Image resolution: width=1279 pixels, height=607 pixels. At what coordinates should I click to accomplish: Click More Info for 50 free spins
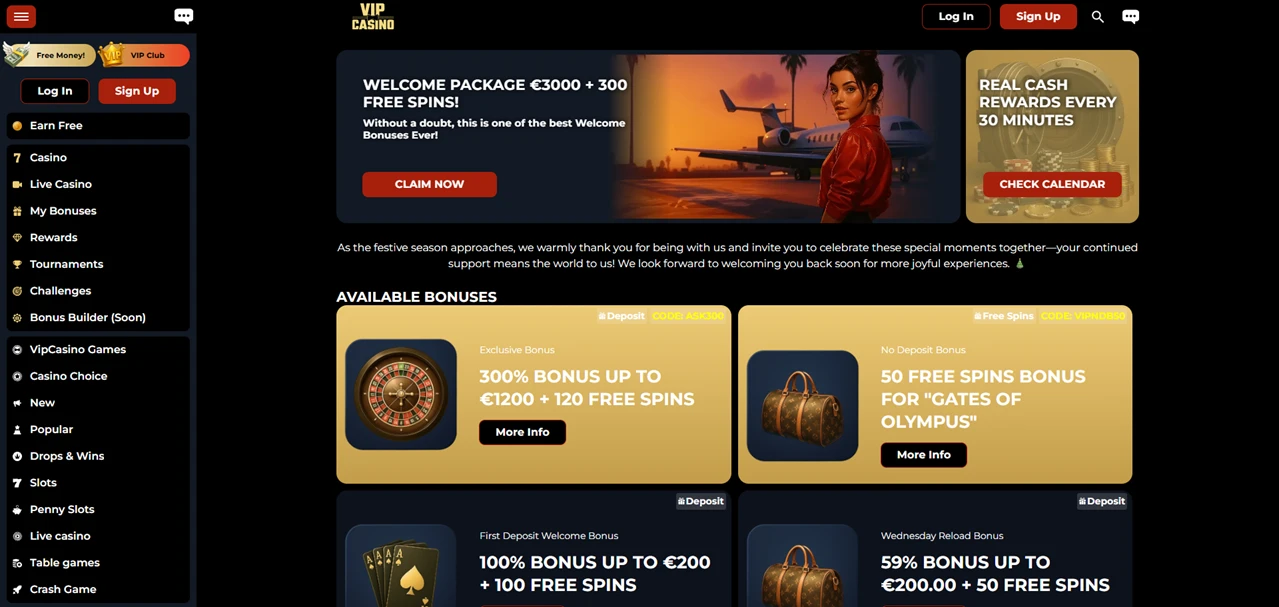[923, 455]
